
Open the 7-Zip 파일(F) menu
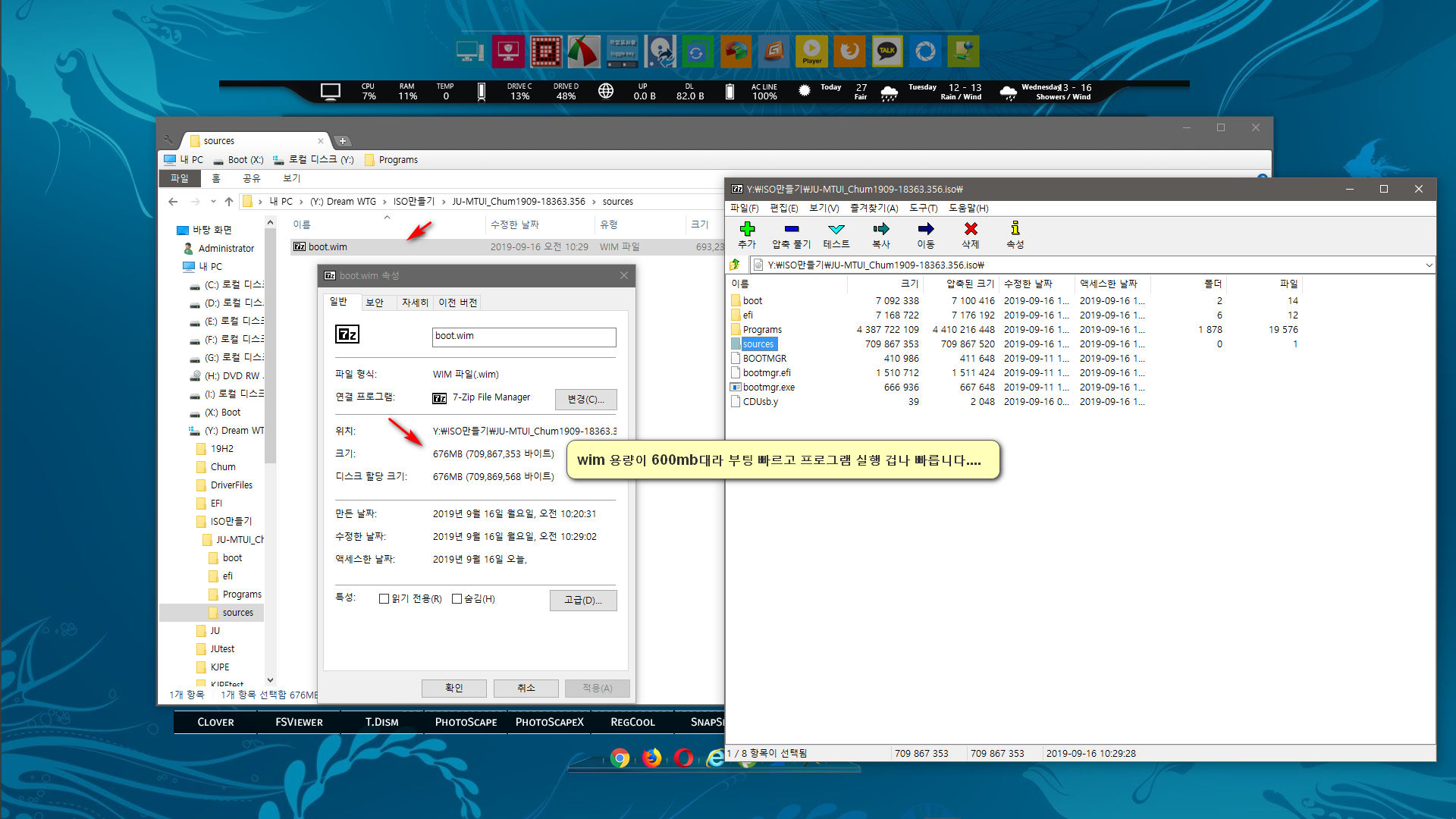[x=744, y=209]
